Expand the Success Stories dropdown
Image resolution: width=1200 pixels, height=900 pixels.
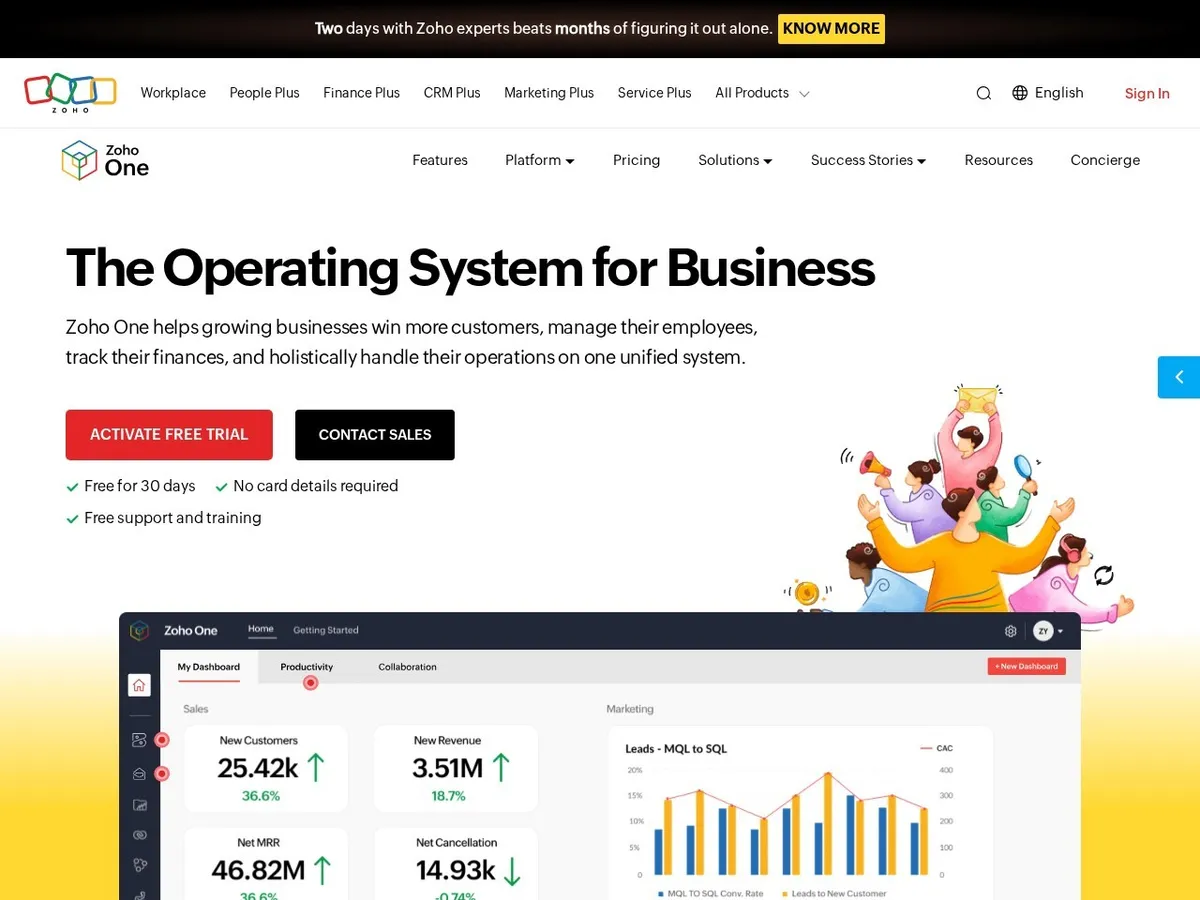868,160
